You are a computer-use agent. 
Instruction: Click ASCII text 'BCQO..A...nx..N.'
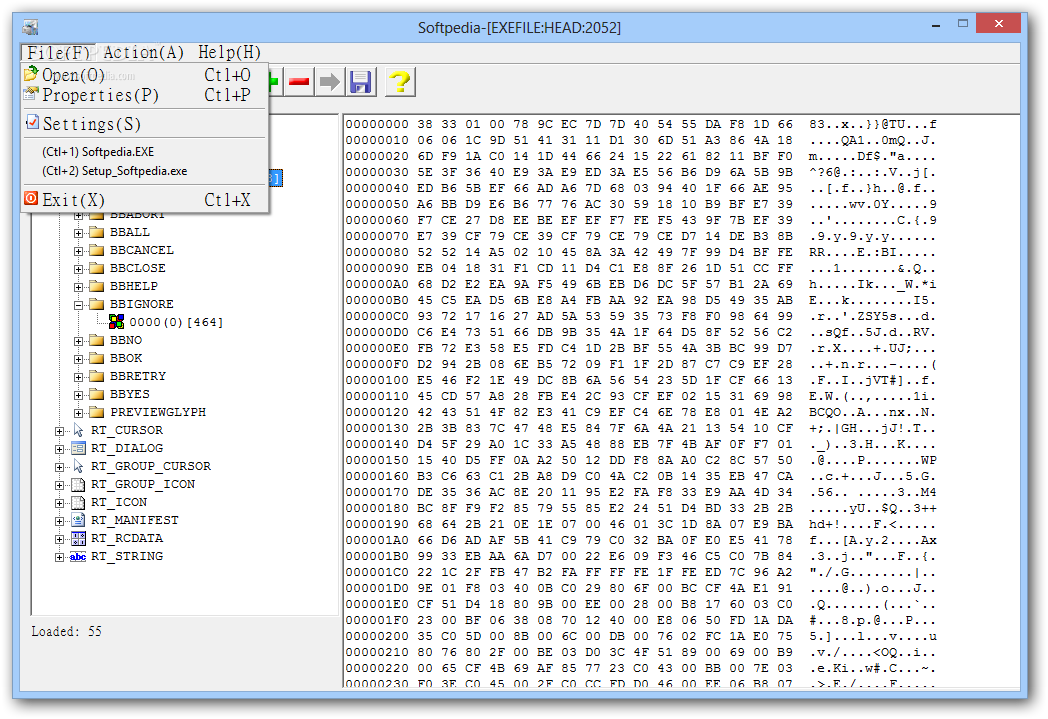pos(873,412)
